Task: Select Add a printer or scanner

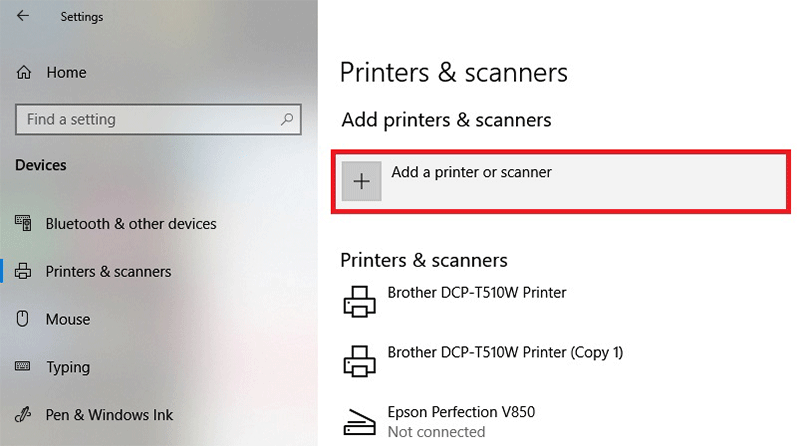Action: (561, 181)
